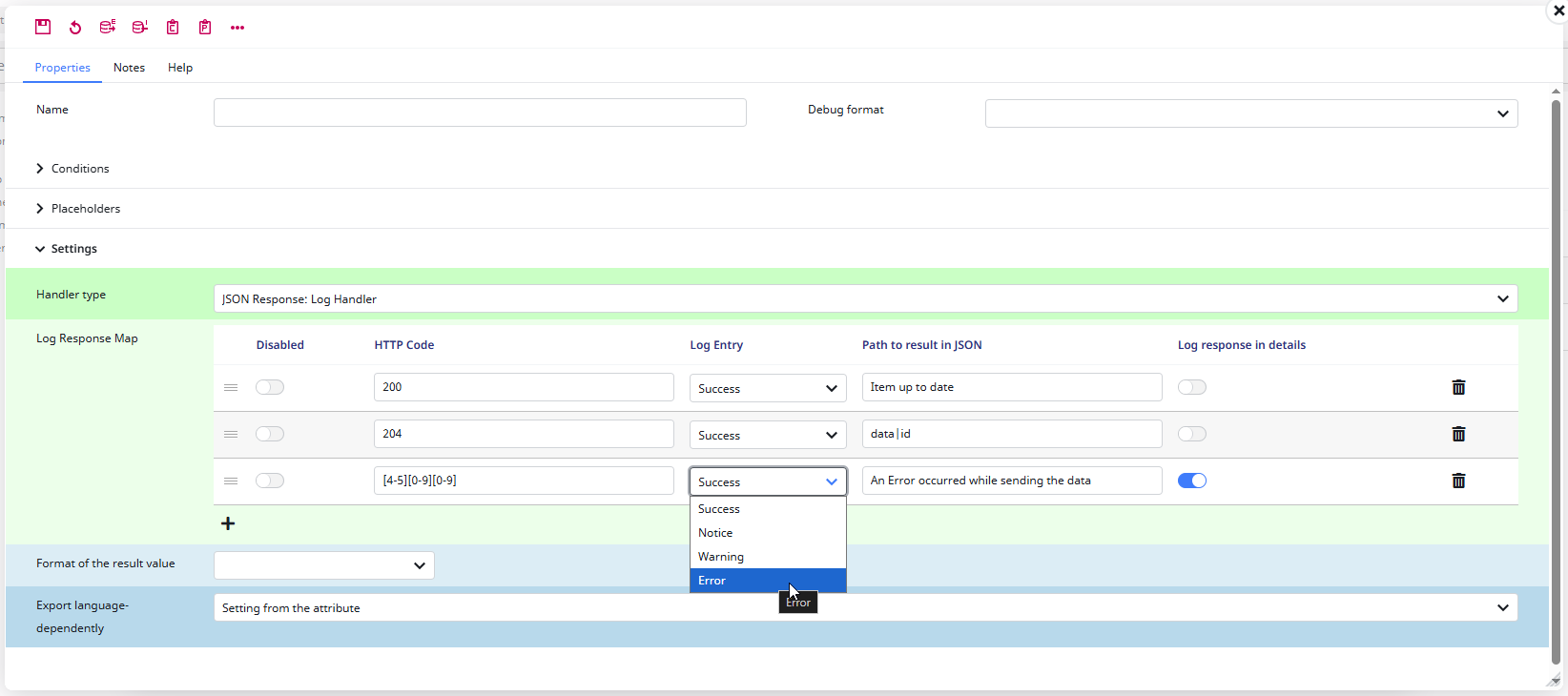Delete the [4-5][0-9][0-9] row

click(1458, 481)
